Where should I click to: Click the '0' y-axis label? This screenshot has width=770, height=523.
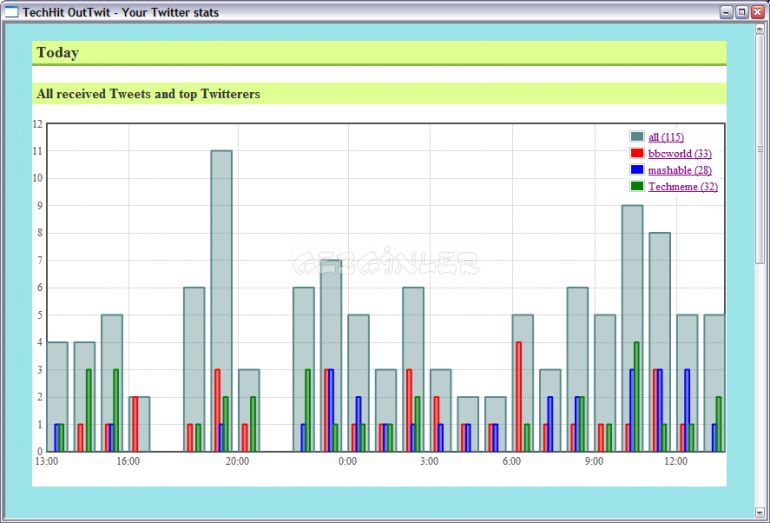tap(40, 451)
